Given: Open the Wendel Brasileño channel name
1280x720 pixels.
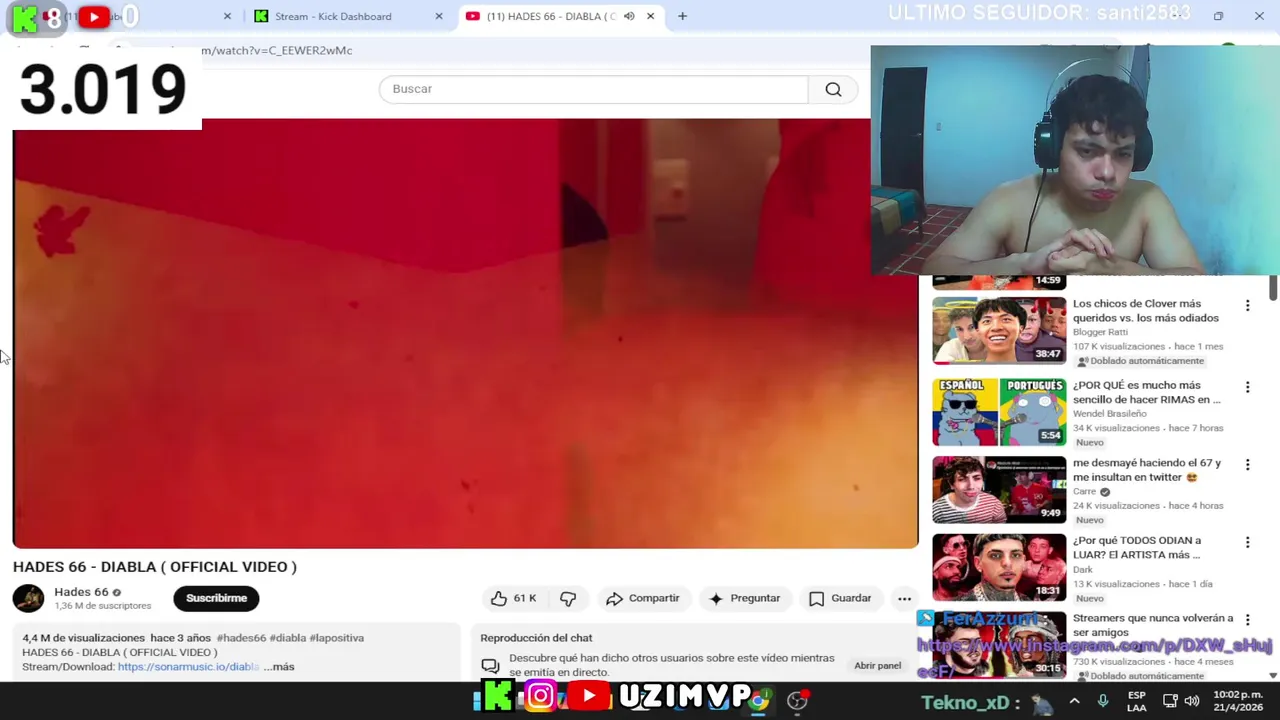Looking at the screenshot, I should [x=1110, y=413].
